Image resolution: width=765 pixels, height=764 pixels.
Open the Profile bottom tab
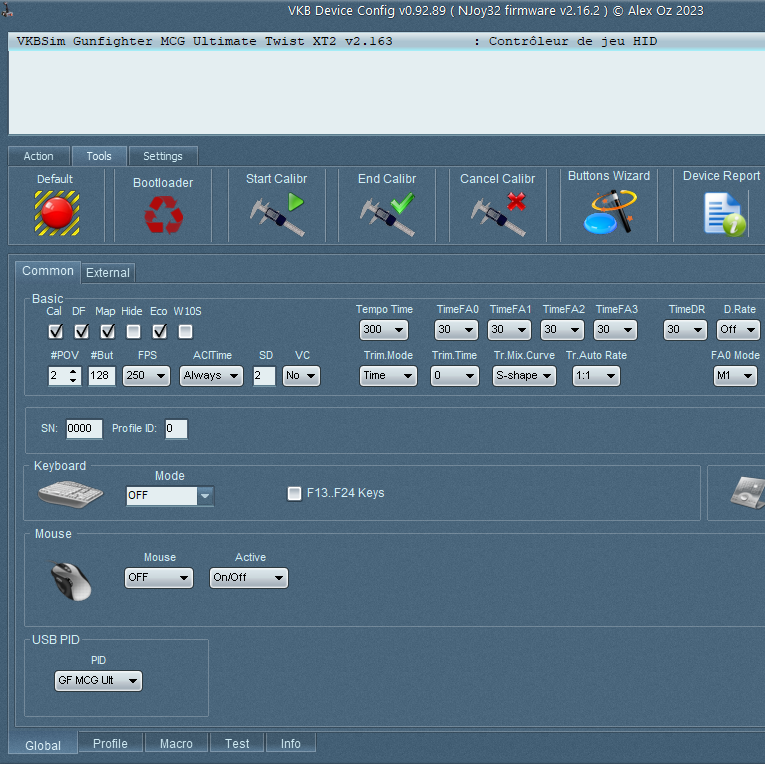point(110,744)
